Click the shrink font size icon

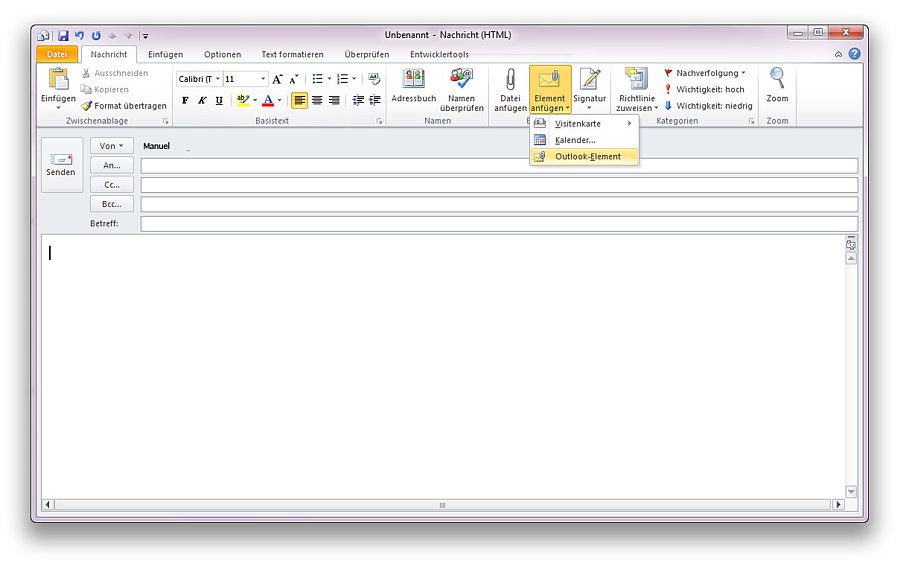294,79
